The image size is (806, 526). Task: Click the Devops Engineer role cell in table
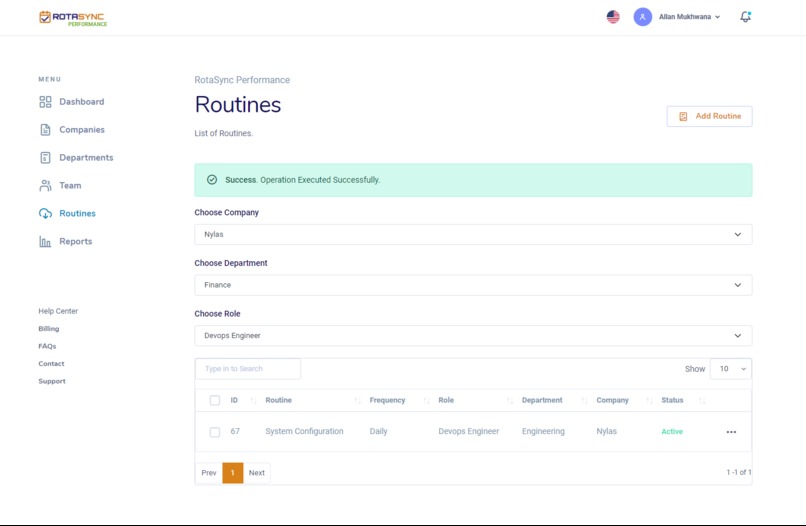pos(469,431)
